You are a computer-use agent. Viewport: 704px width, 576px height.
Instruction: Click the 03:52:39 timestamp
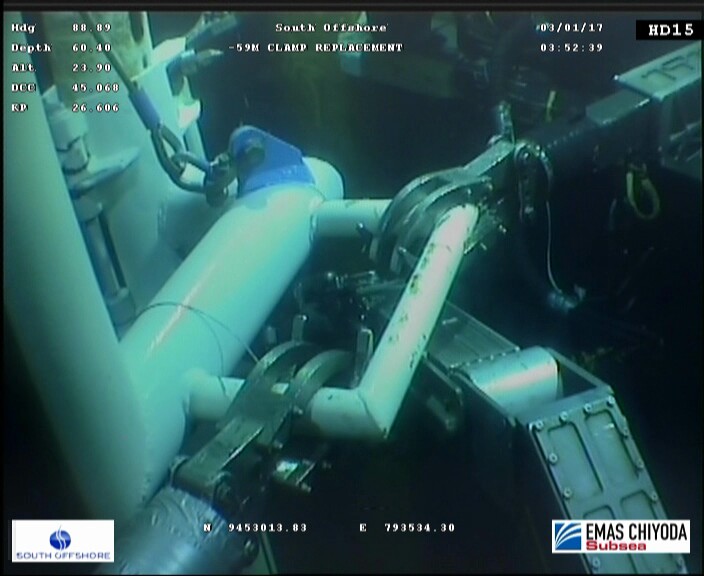tap(571, 48)
